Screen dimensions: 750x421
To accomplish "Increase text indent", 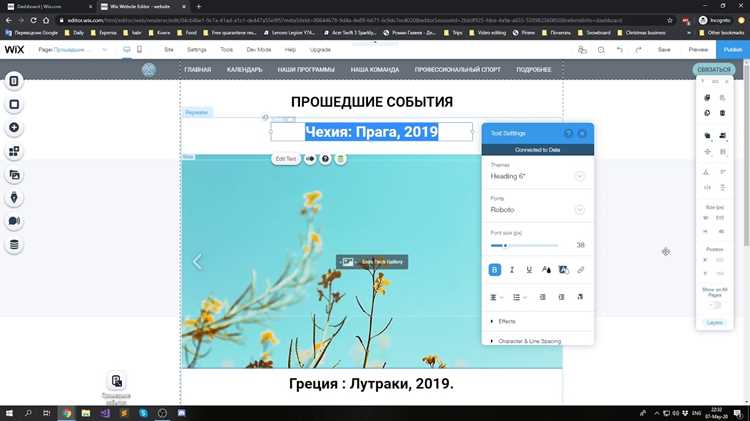I will coord(562,297).
